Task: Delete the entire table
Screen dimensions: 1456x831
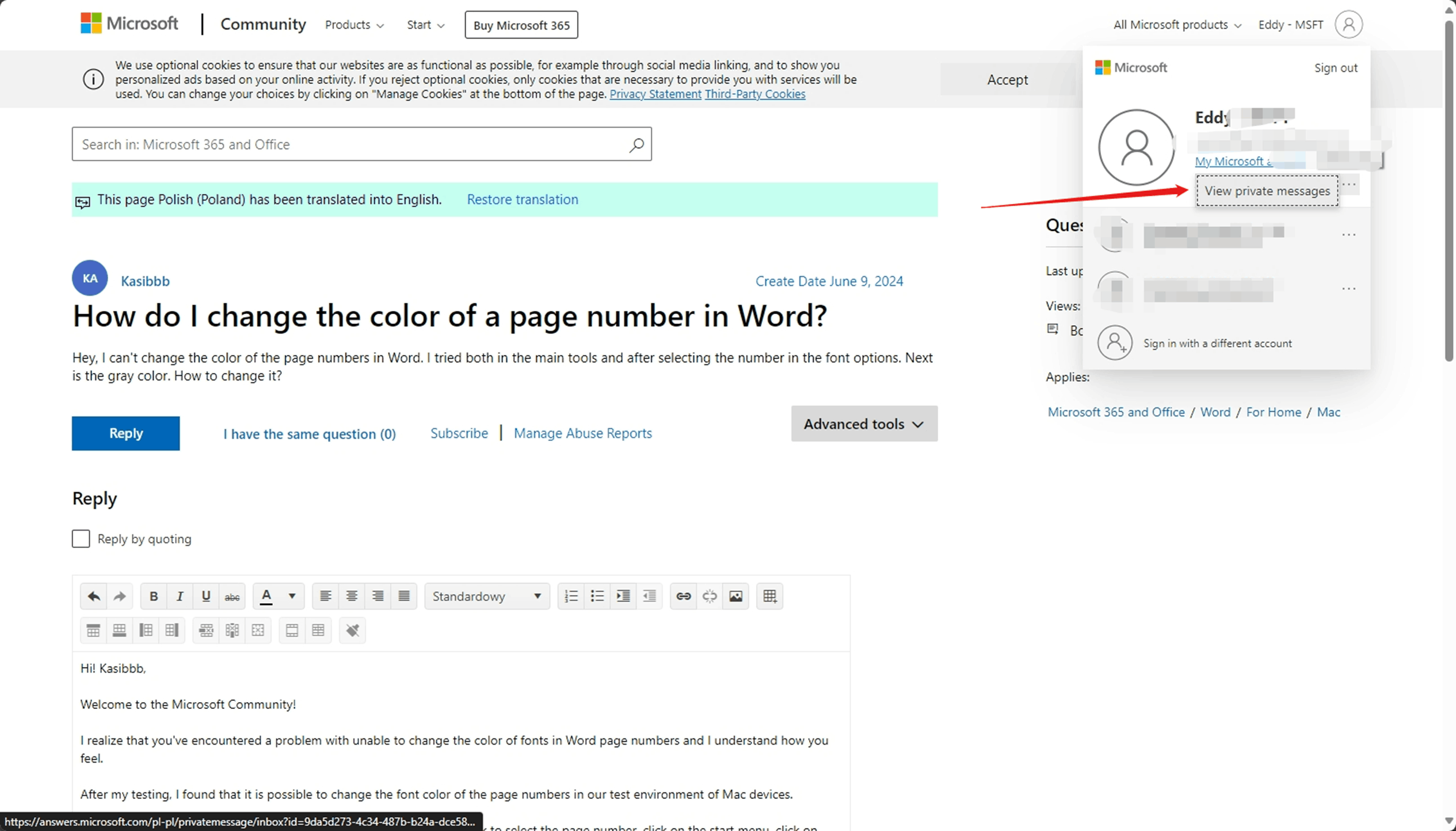Action: (258, 630)
